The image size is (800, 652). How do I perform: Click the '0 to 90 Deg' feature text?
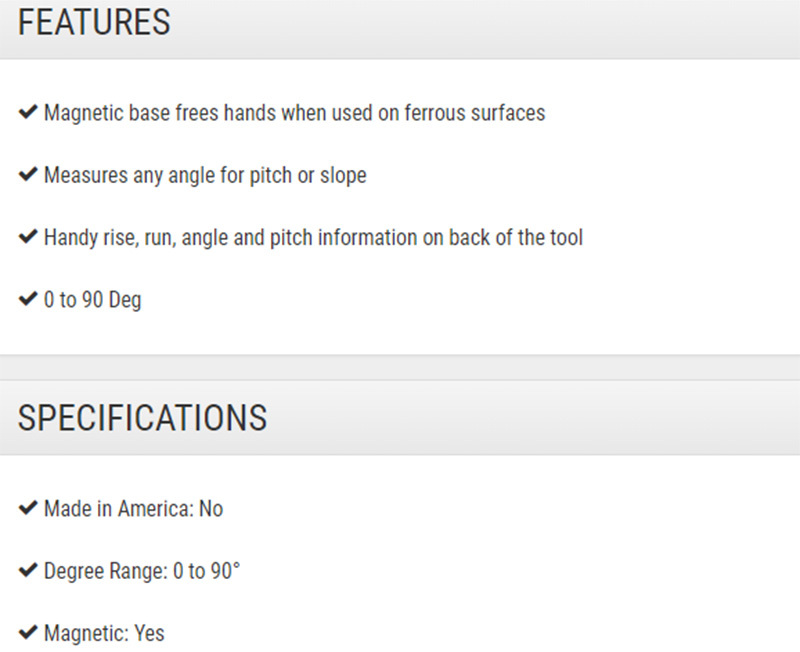click(x=92, y=300)
